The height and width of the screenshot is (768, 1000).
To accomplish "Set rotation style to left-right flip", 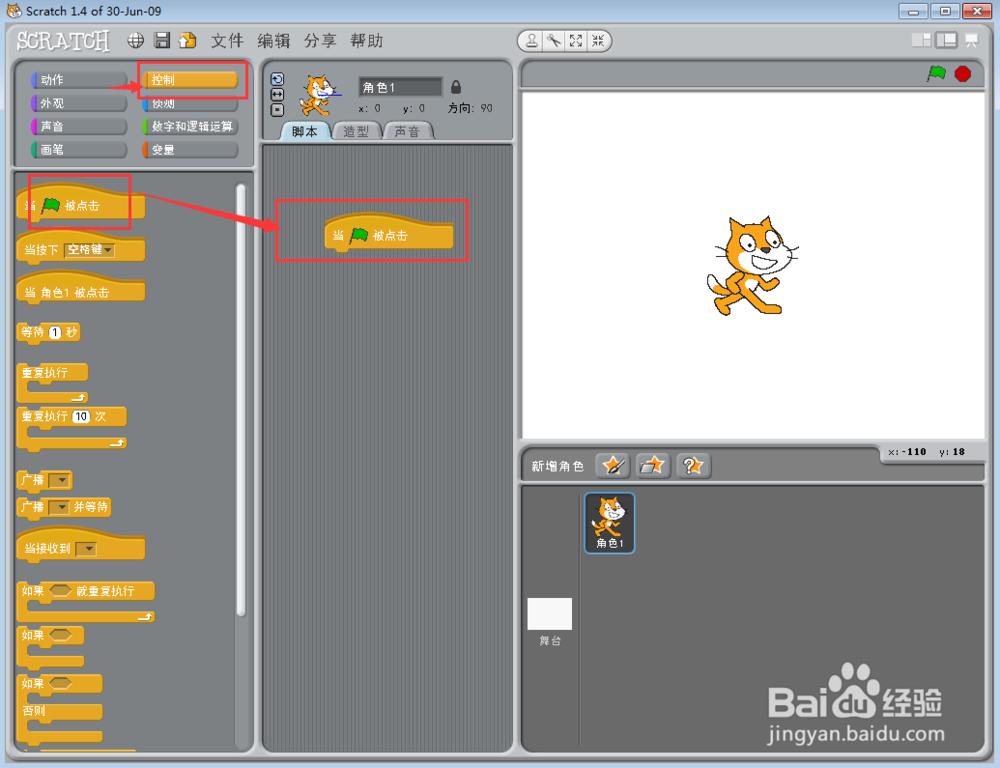I will 277,94.
